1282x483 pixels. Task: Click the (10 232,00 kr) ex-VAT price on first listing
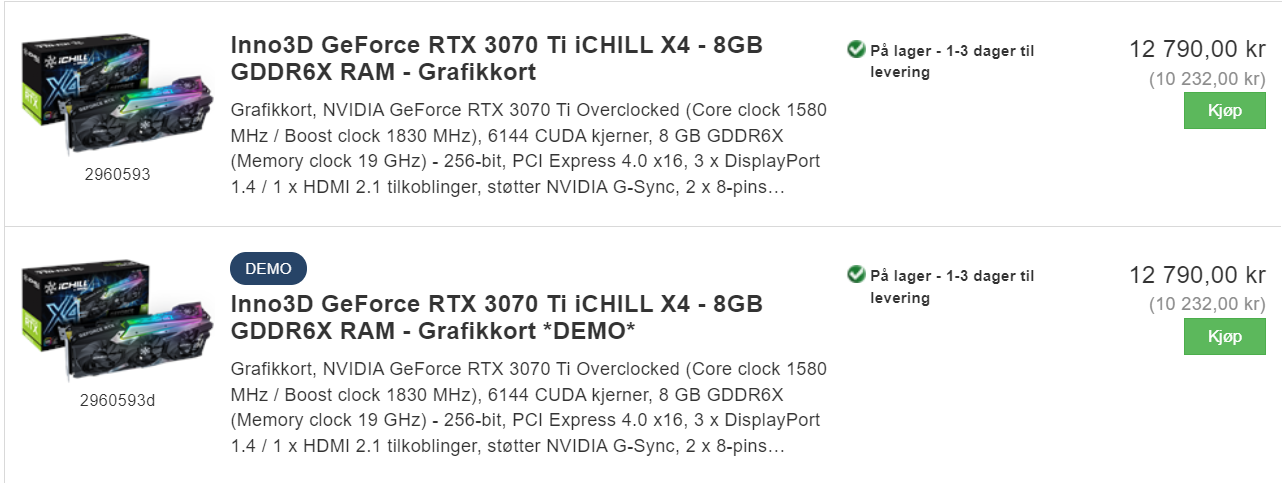(1207, 79)
